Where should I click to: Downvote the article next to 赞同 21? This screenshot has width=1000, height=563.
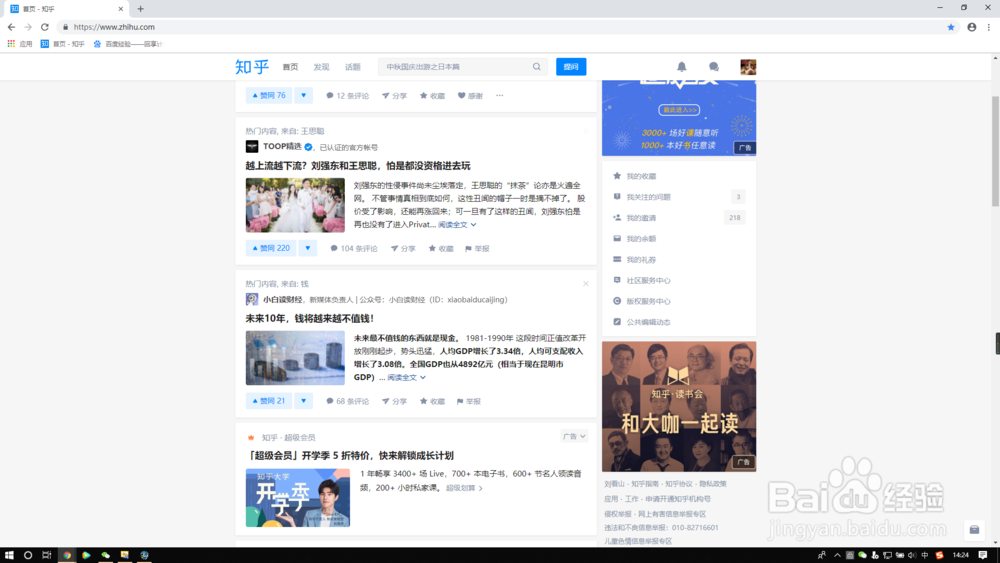304,401
